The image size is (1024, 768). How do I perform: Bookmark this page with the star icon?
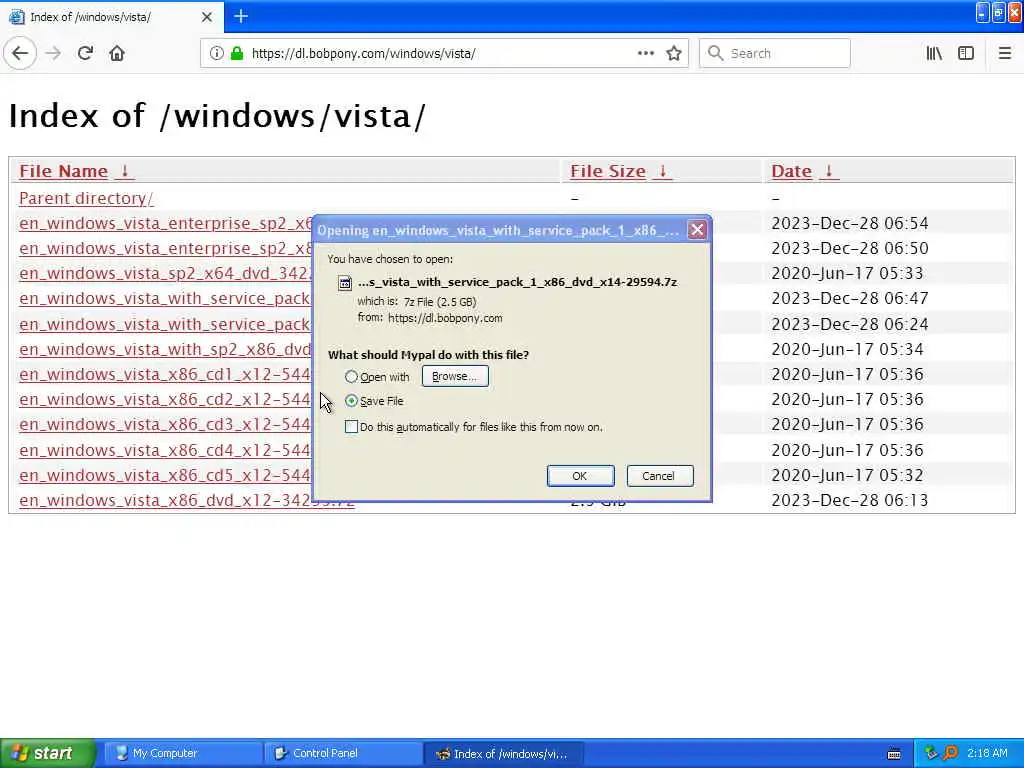[674, 53]
